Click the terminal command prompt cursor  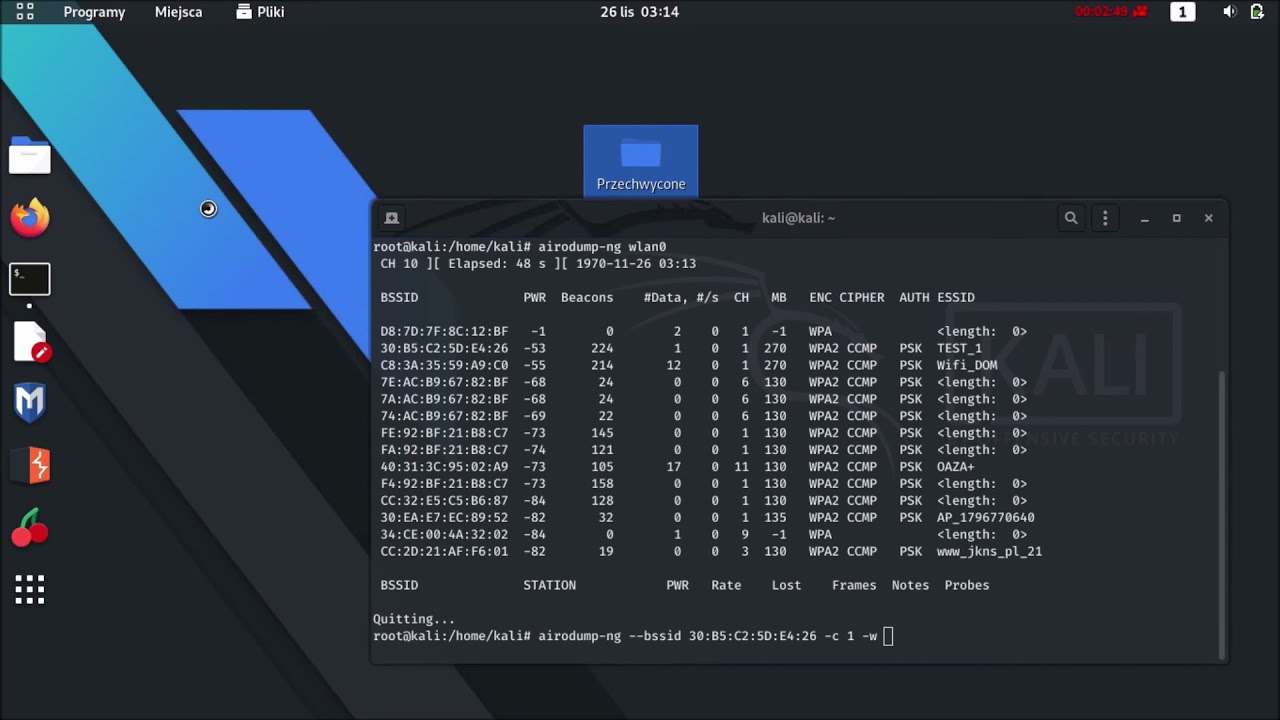pos(889,636)
